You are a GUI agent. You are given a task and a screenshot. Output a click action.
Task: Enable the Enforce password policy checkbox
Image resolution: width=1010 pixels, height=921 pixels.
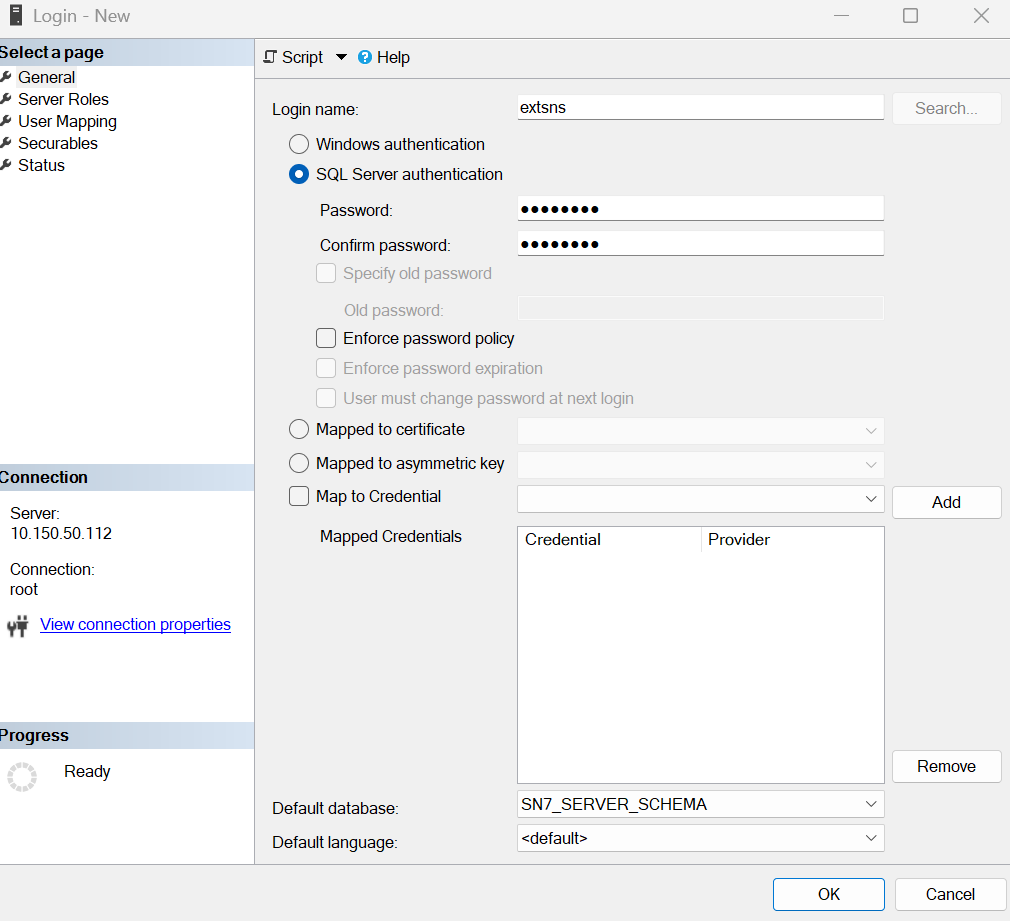325,338
